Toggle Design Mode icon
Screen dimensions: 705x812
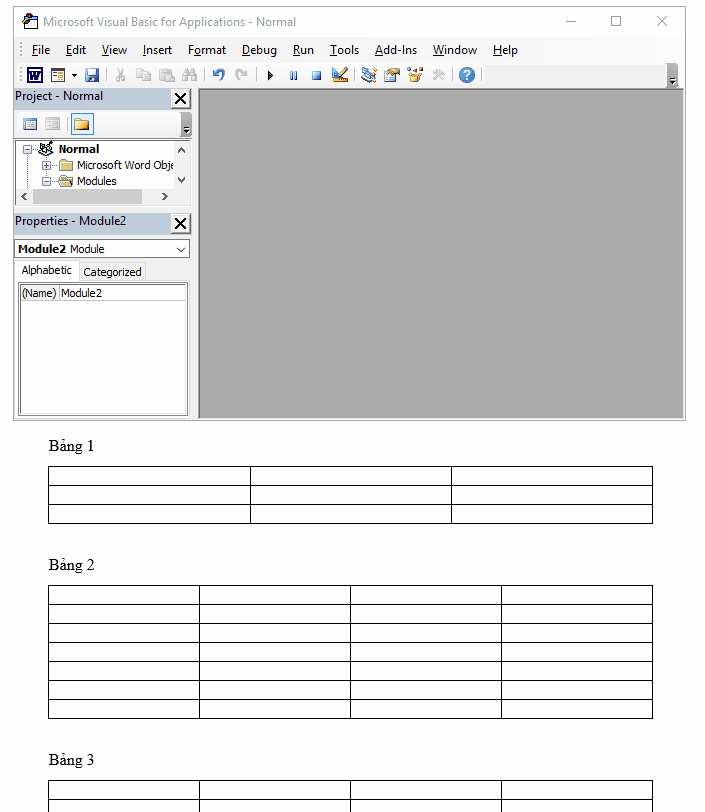[x=340, y=75]
